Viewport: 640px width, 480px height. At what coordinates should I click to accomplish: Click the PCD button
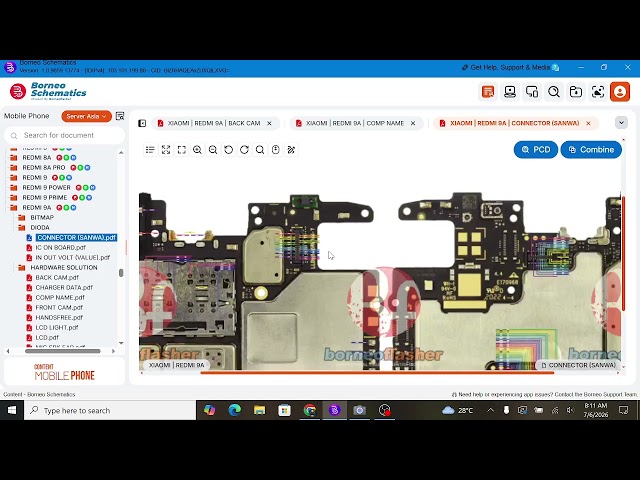click(536, 150)
